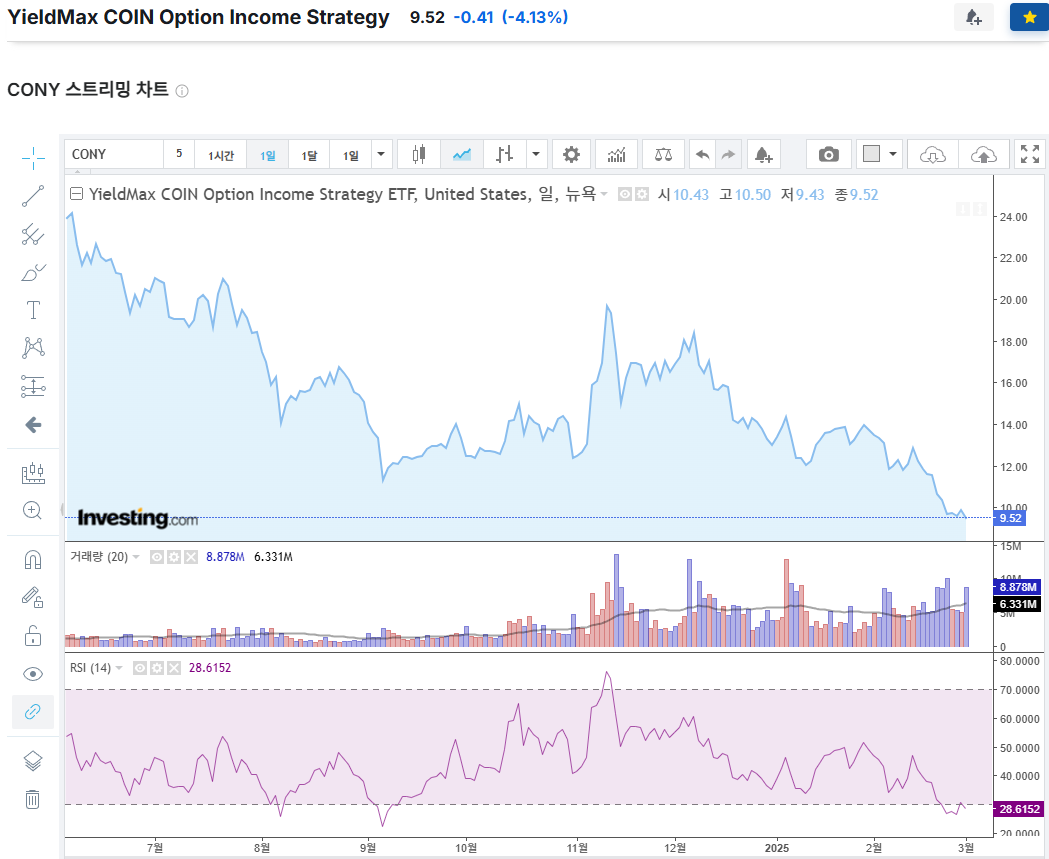Hide all drawings with the eye icon

coord(33,674)
